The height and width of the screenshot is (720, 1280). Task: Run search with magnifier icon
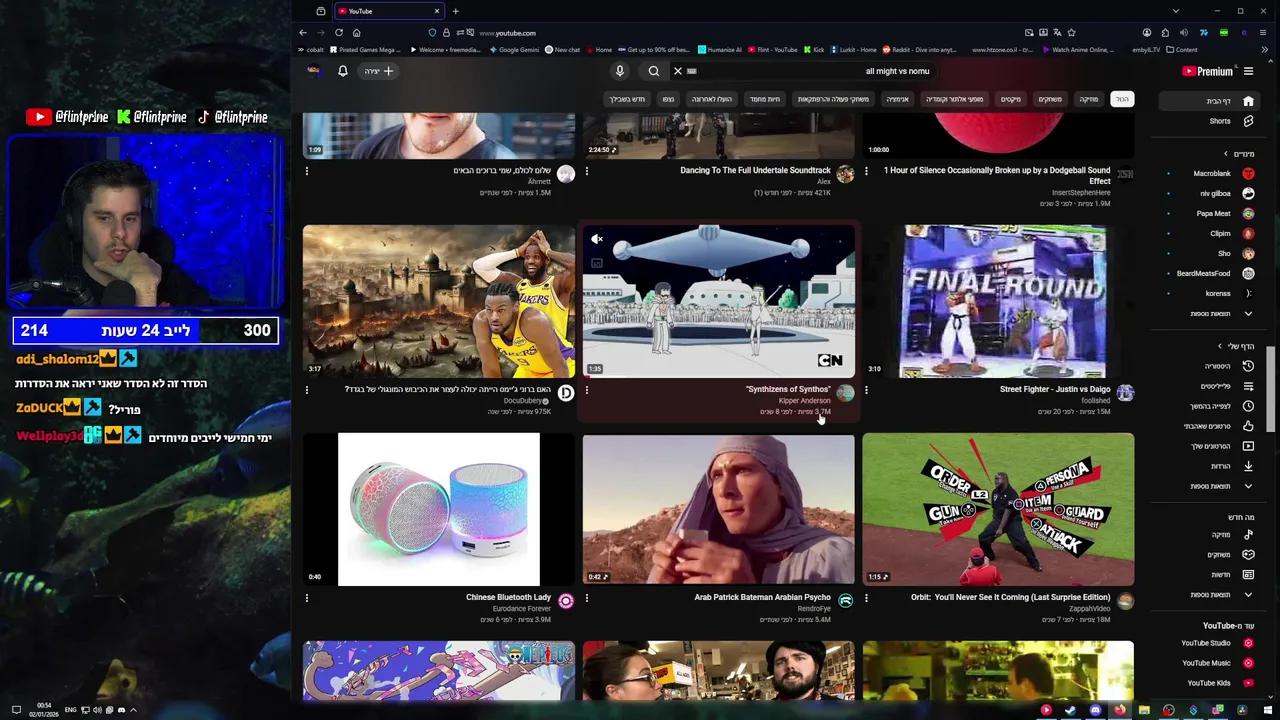point(654,71)
